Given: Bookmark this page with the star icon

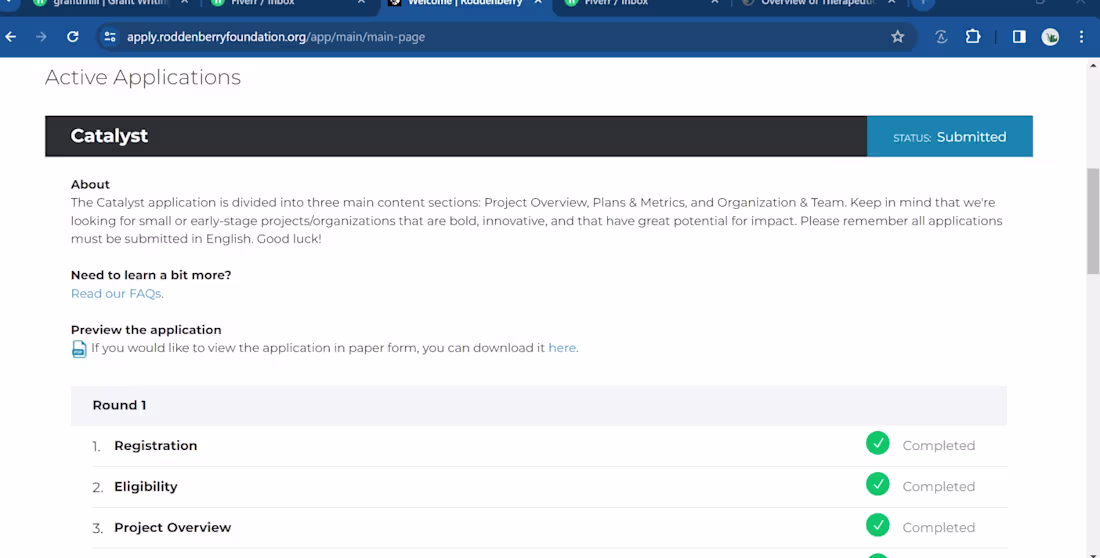Looking at the screenshot, I should pos(897,36).
